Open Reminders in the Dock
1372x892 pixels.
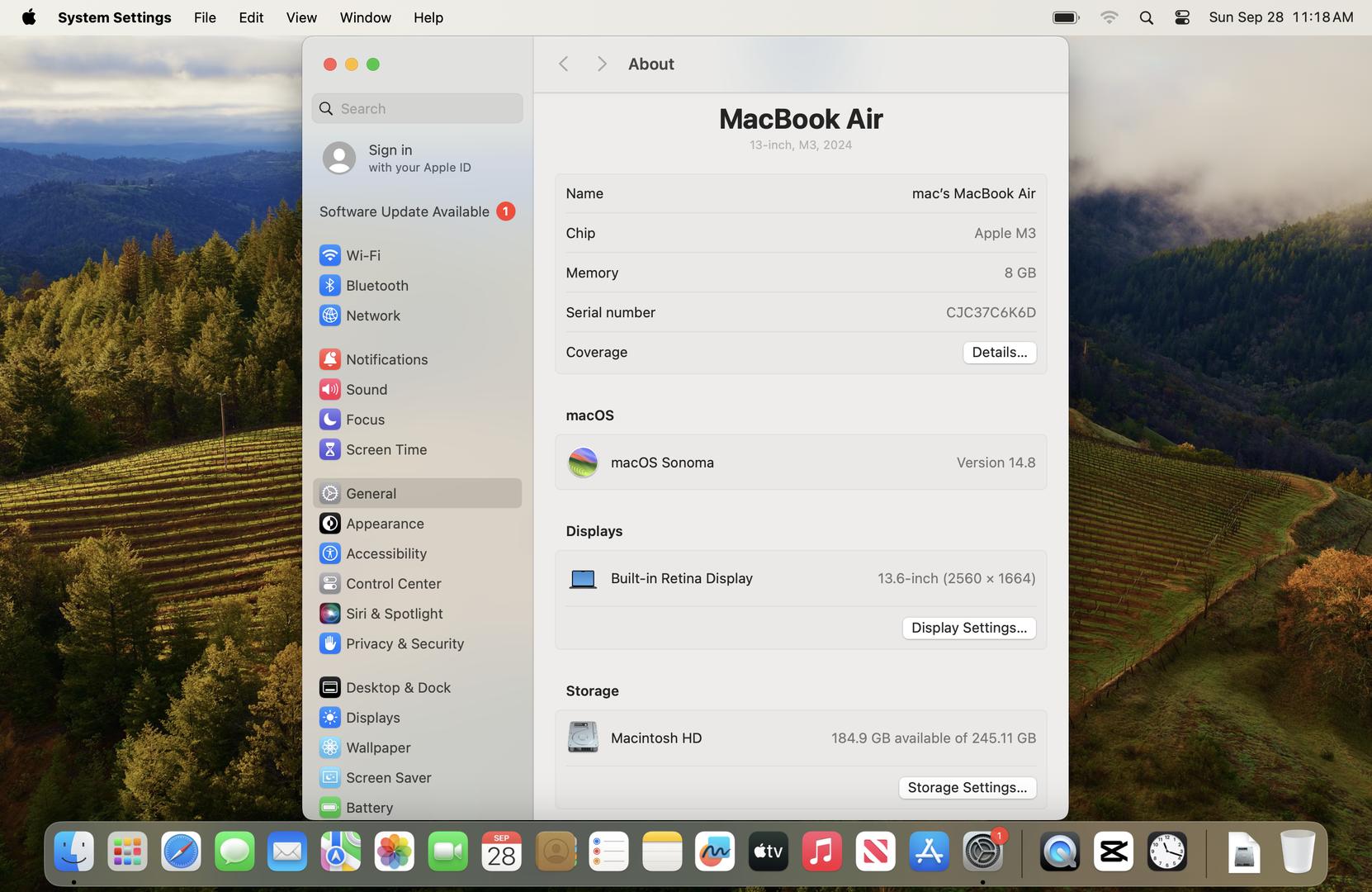coord(608,852)
